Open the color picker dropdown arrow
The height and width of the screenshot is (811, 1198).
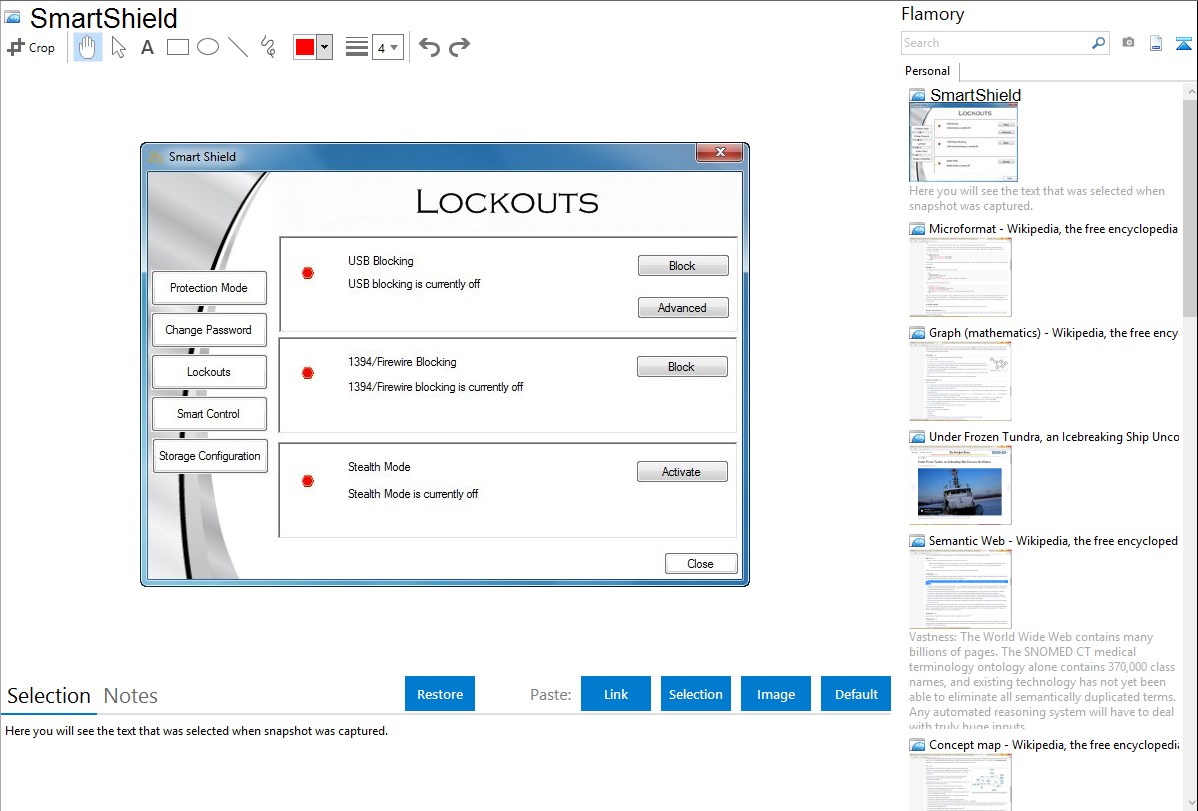[x=325, y=47]
